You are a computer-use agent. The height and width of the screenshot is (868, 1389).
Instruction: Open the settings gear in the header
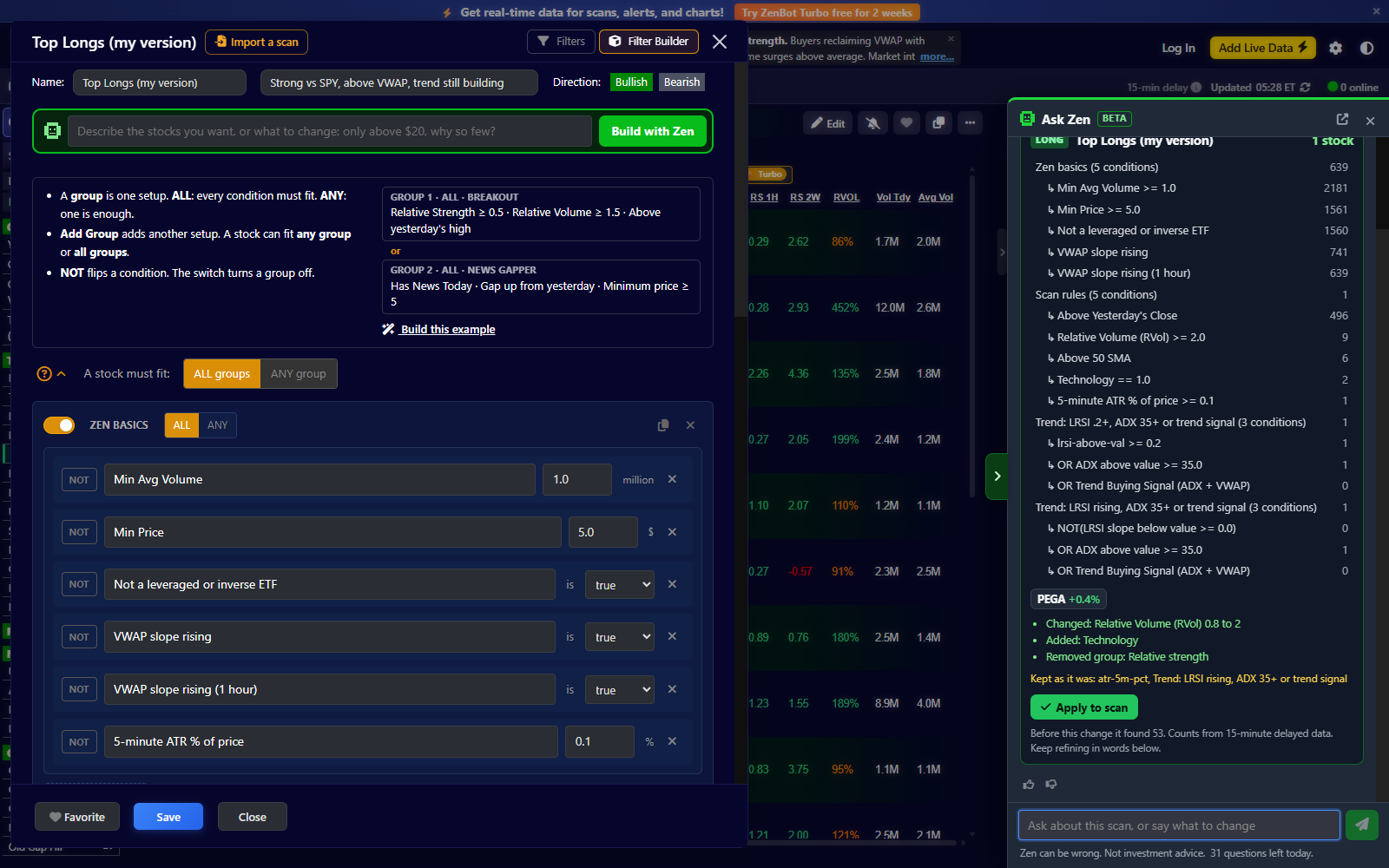[1335, 48]
